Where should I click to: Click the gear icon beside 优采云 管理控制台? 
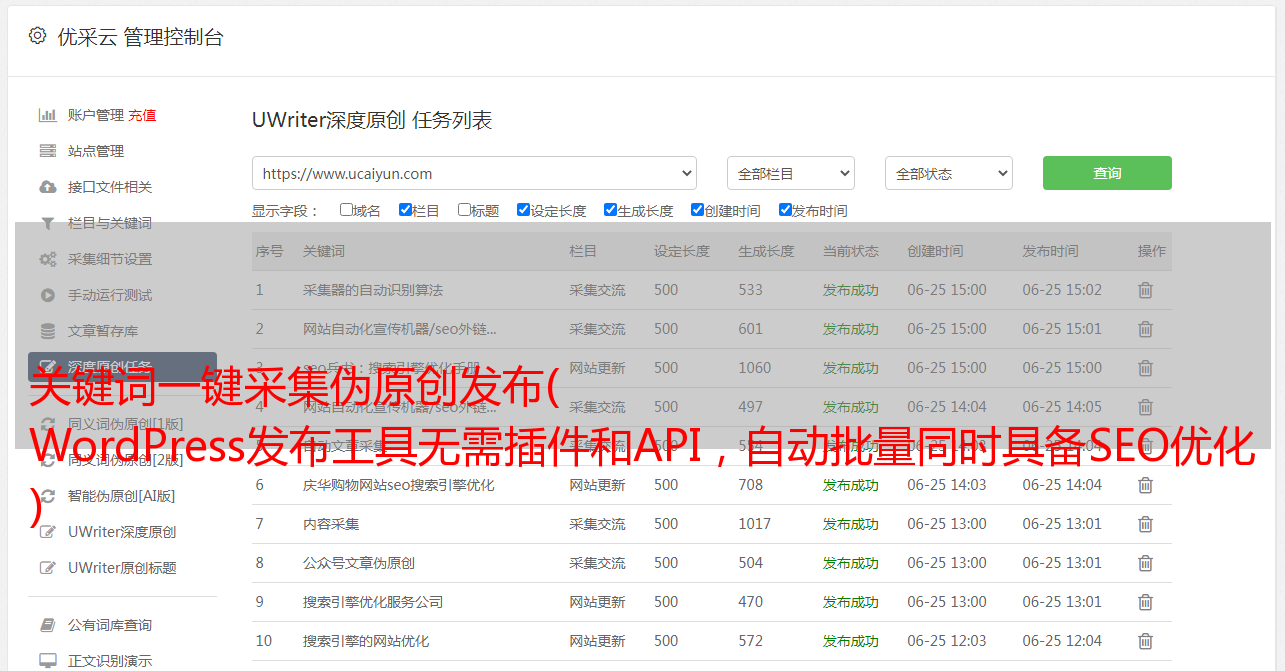pos(37,36)
